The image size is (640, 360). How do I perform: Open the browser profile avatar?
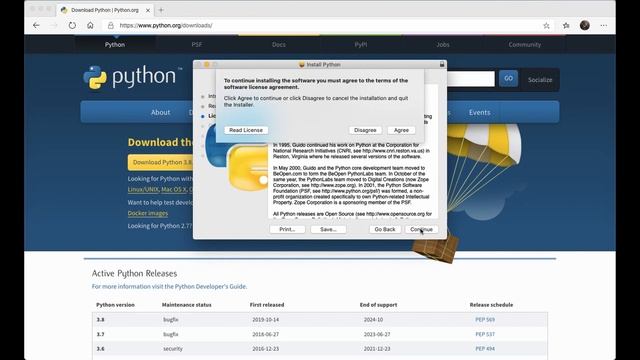[x=584, y=25]
